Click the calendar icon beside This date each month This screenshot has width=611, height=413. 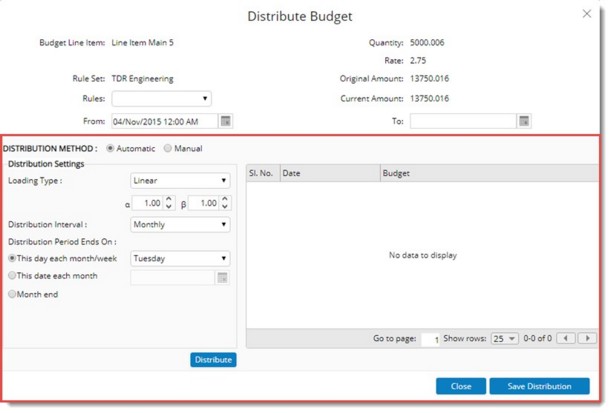pyautogui.click(x=223, y=276)
